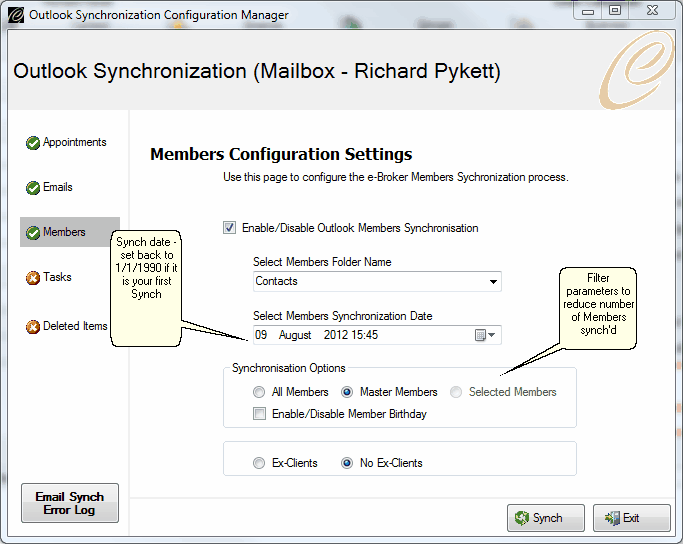Click the green check icon beside Members
The height and width of the screenshot is (544, 683).
pos(33,233)
